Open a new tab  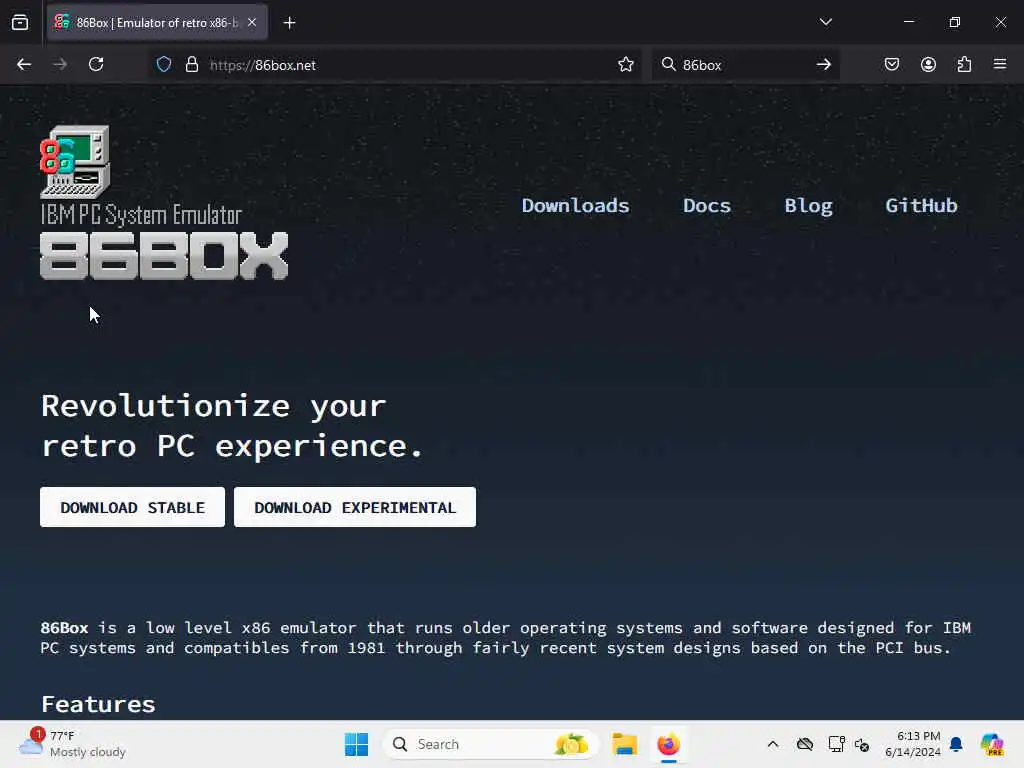(289, 23)
